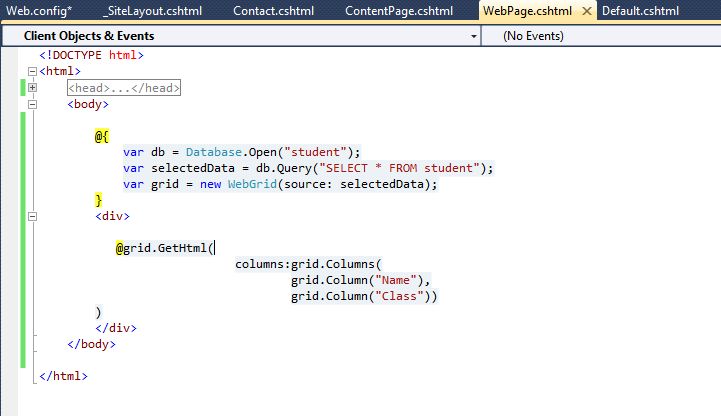Open the _SiteLayout.cshtml tab

152,11
